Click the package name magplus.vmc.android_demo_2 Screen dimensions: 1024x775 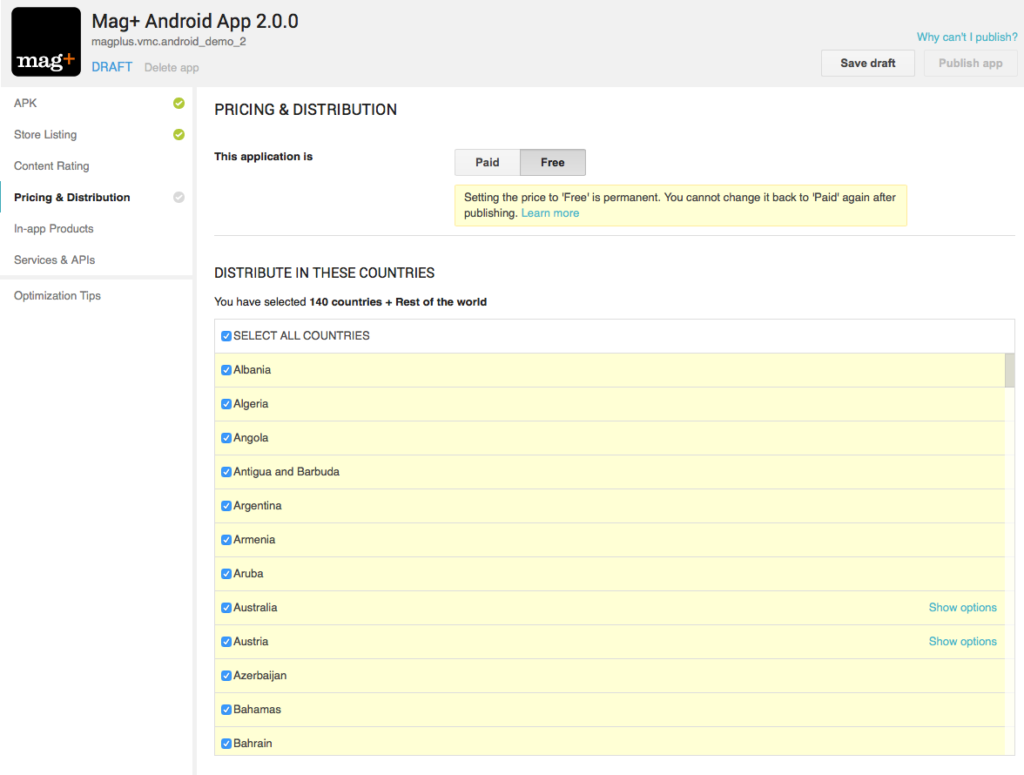(x=168, y=42)
